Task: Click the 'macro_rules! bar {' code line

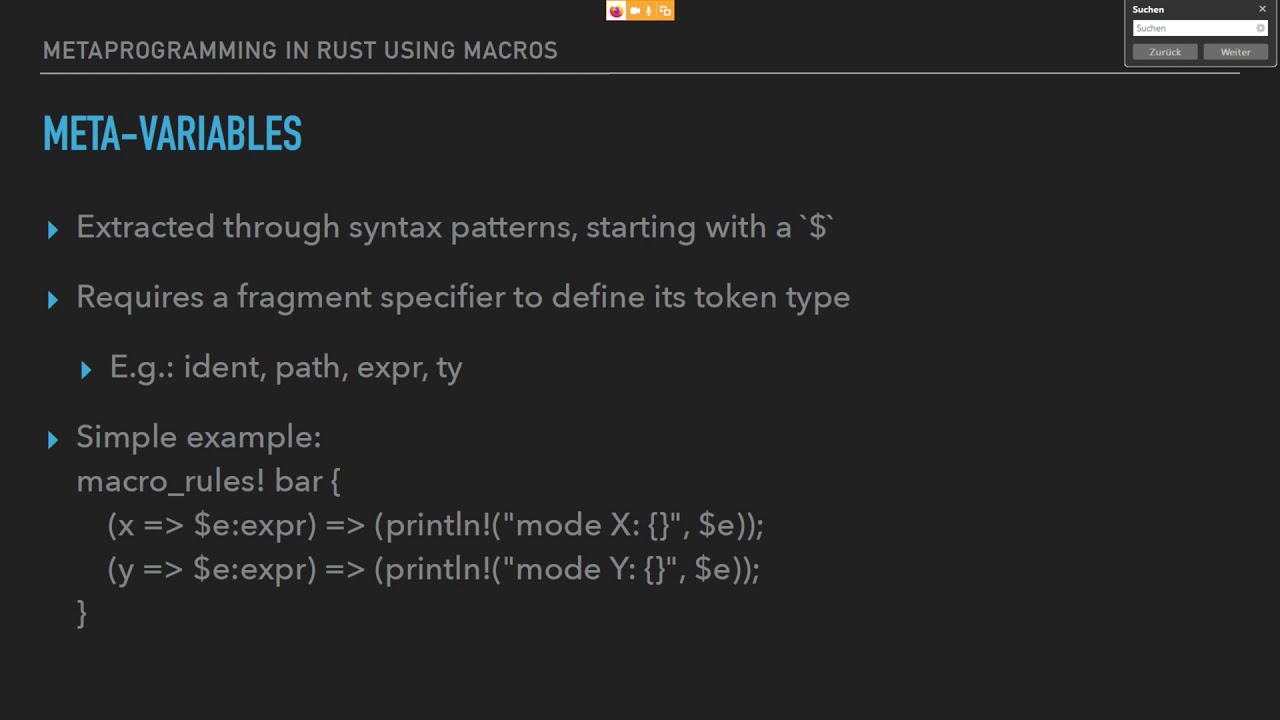Action: click(x=208, y=482)
